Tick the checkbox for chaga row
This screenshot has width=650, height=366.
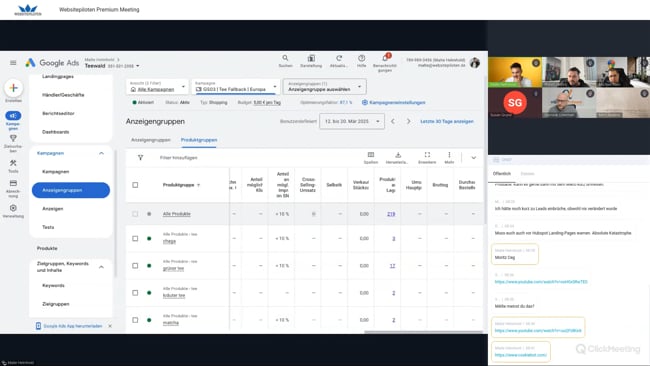[x=135, y=238]
